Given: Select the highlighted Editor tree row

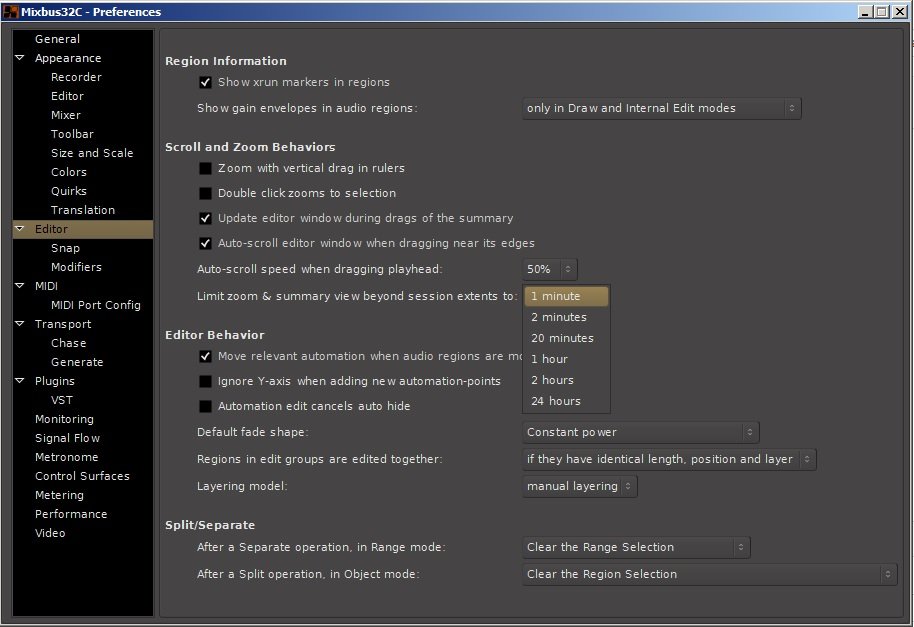Looking at the screenshot, I should click(x=83, y=229).
